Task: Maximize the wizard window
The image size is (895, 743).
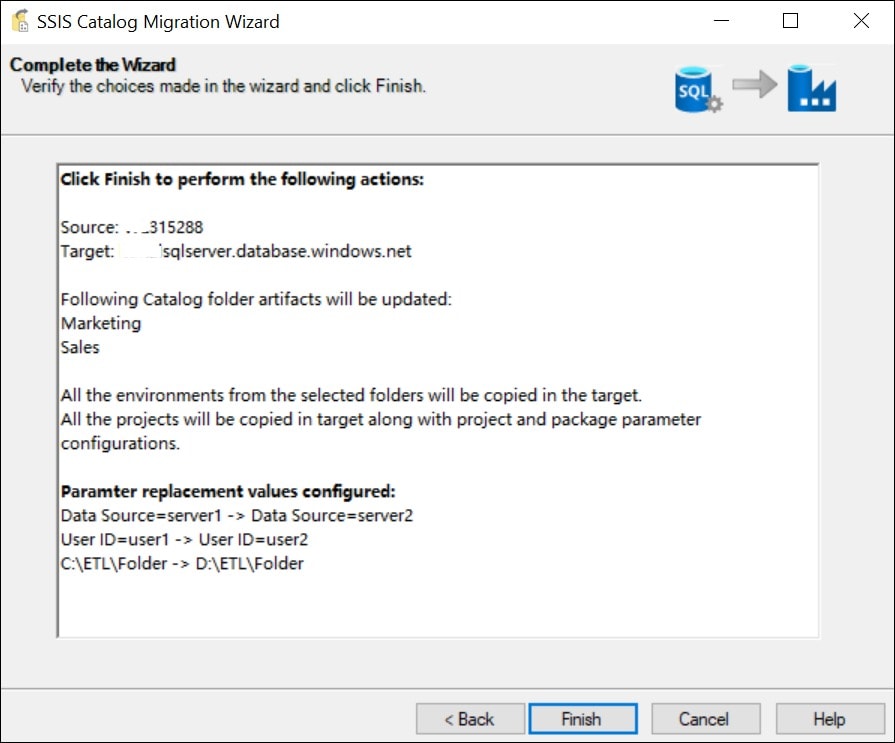Action: coord(790,21)
